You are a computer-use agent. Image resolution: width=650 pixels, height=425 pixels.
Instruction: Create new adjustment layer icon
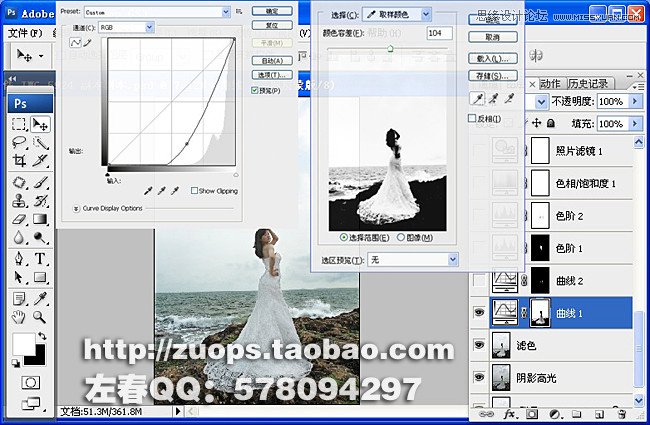click(x=554, y=414)
